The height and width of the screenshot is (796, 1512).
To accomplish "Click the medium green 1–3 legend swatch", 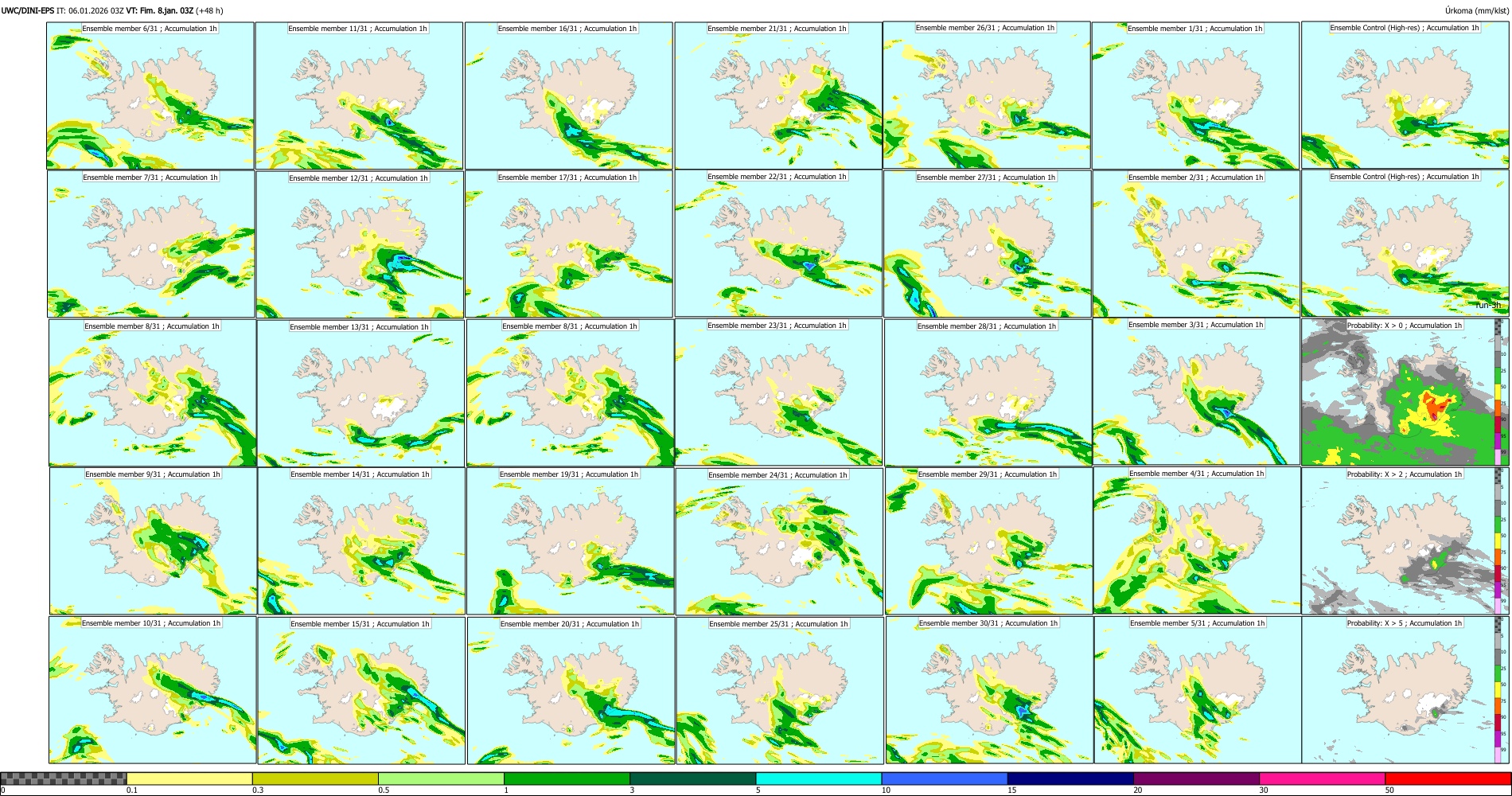I will coord(567,778).
